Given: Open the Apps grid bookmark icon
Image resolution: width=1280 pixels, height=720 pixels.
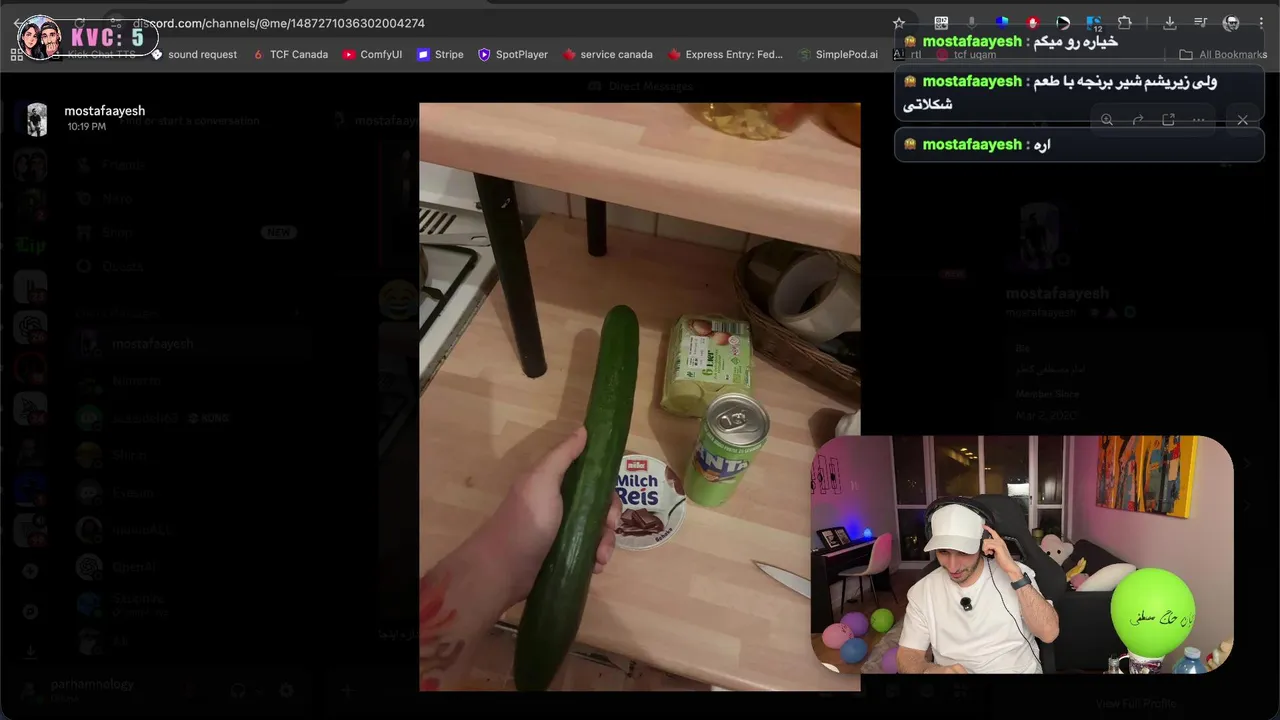Looking at the screenshot, I should click(x=17, y=55).
